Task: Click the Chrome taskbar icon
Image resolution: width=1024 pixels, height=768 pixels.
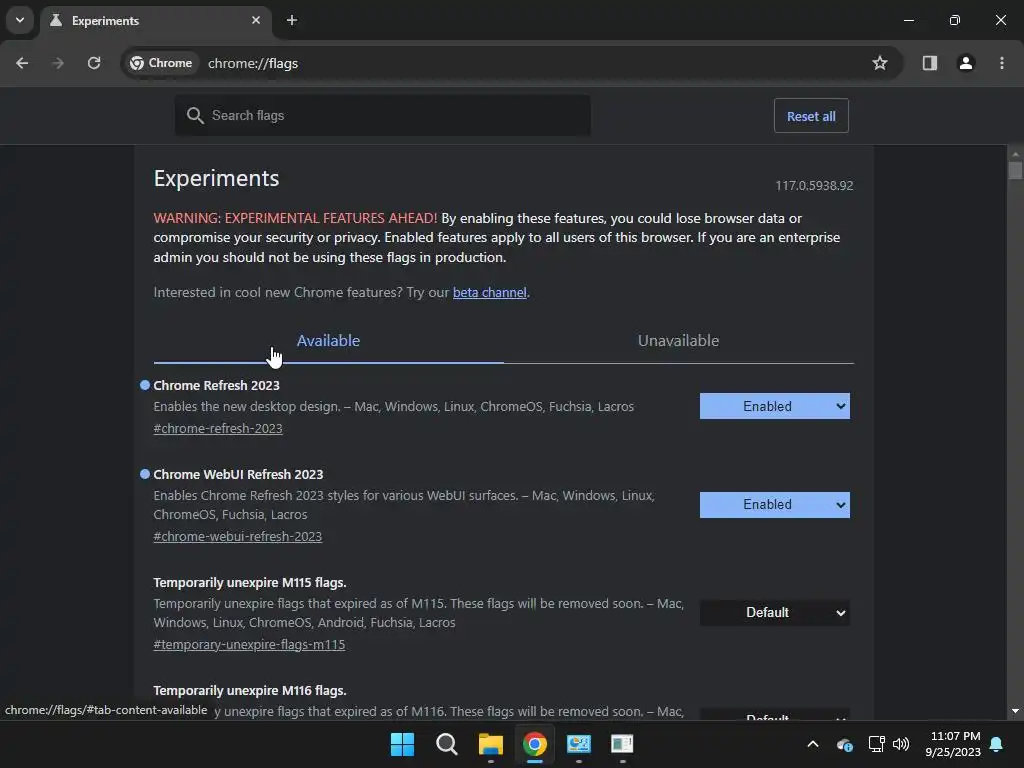Action: point(535,744)
